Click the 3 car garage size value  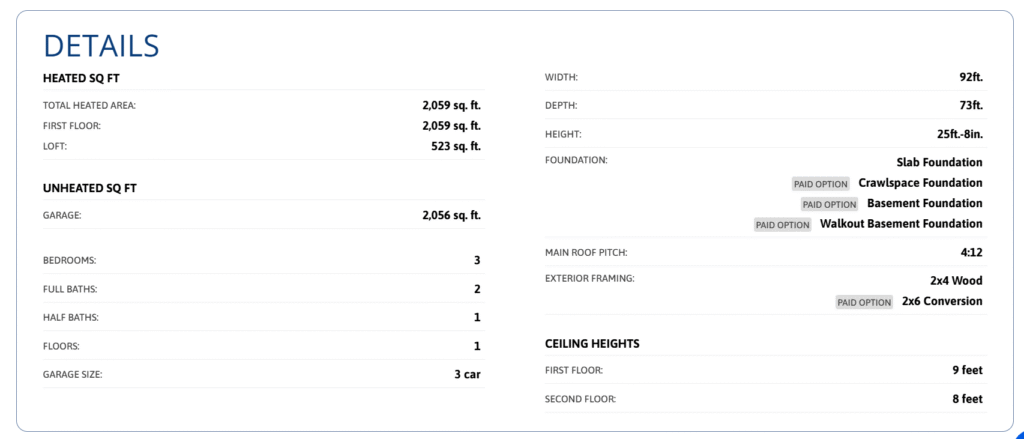tap(467, 375)
